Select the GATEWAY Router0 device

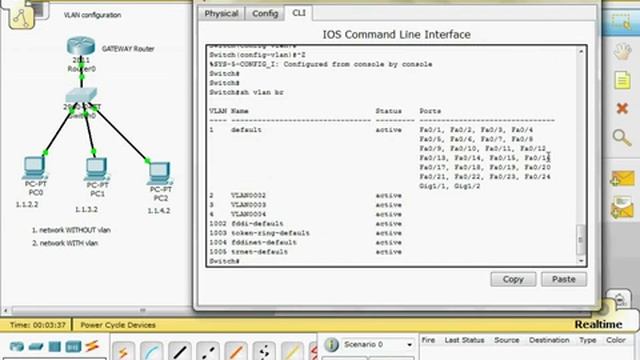click(81, 46)
